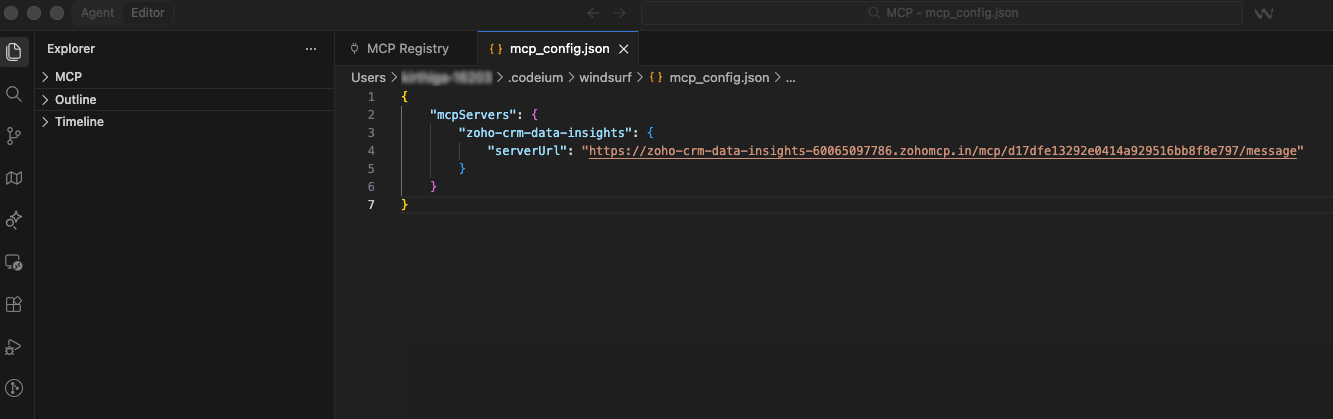Viewport: 1333px width, 419px height.
Task: Expand the MCP folder section
Action: pyautogui.click(x=184, y=77)
